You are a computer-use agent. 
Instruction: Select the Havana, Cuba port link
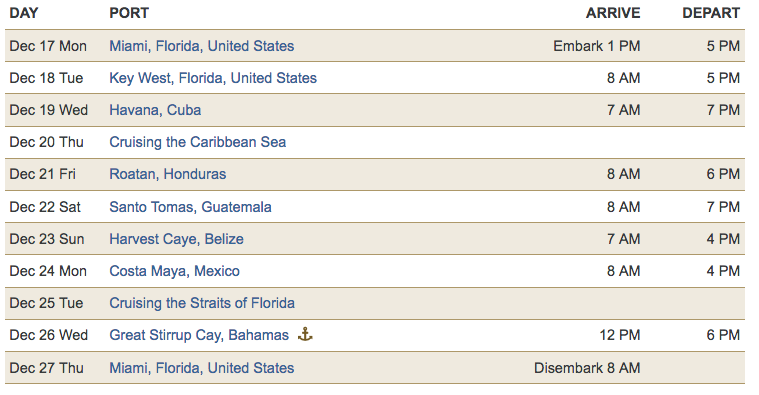click(x=155, y=110)
